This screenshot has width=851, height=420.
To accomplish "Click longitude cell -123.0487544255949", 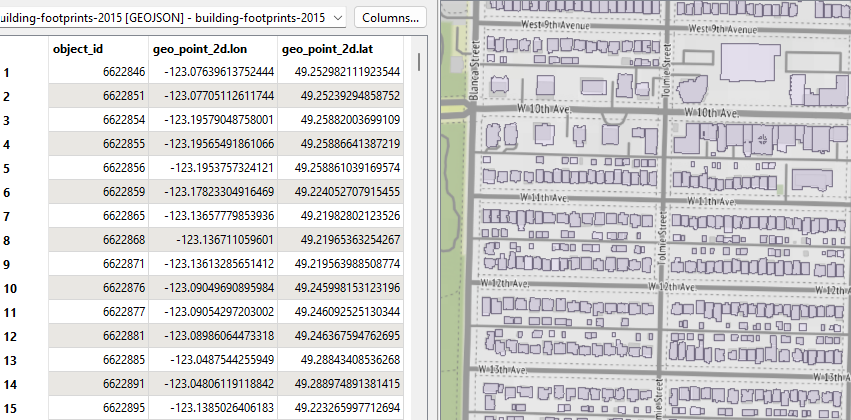I will pyautogui.click(x=213, y=360).
